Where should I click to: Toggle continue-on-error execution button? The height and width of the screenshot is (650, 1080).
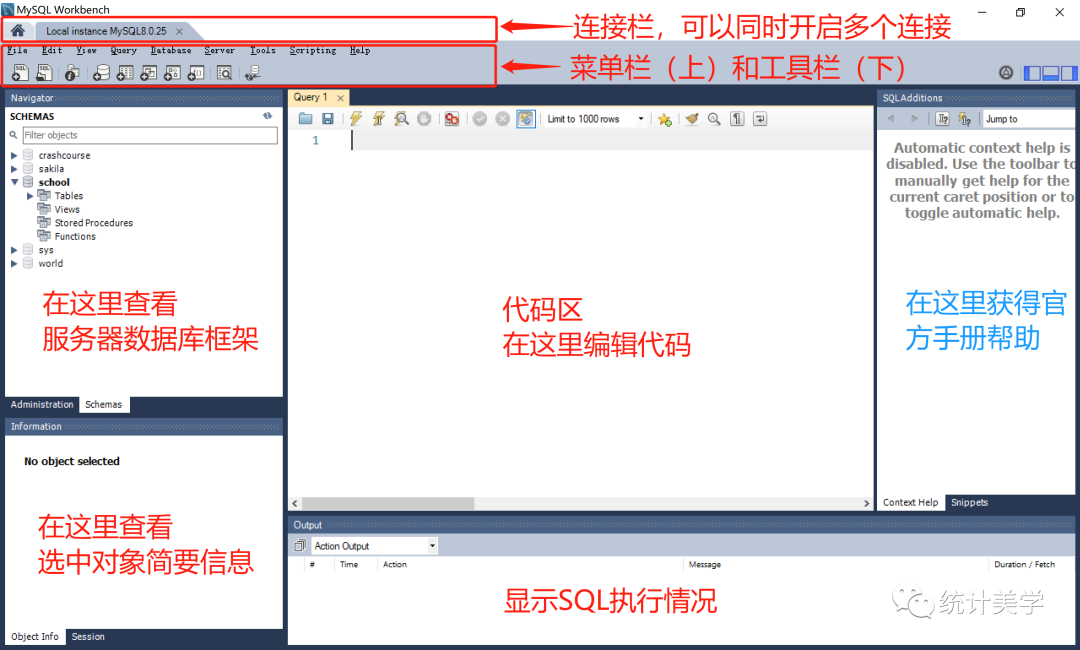452,119
